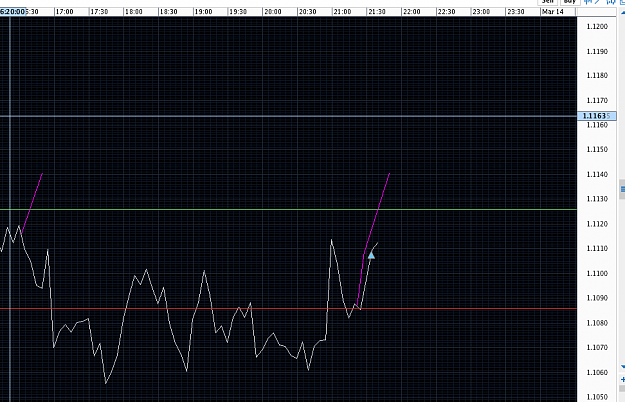Click the scroll-down arrow below price scale
The height and width of the screenshot is (402, 625).
[x=623, y=367]
